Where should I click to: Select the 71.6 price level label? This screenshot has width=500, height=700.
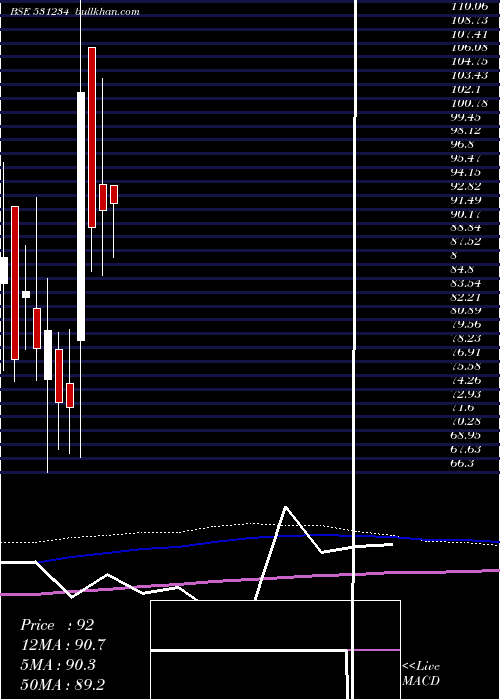[x=462, y=408]
